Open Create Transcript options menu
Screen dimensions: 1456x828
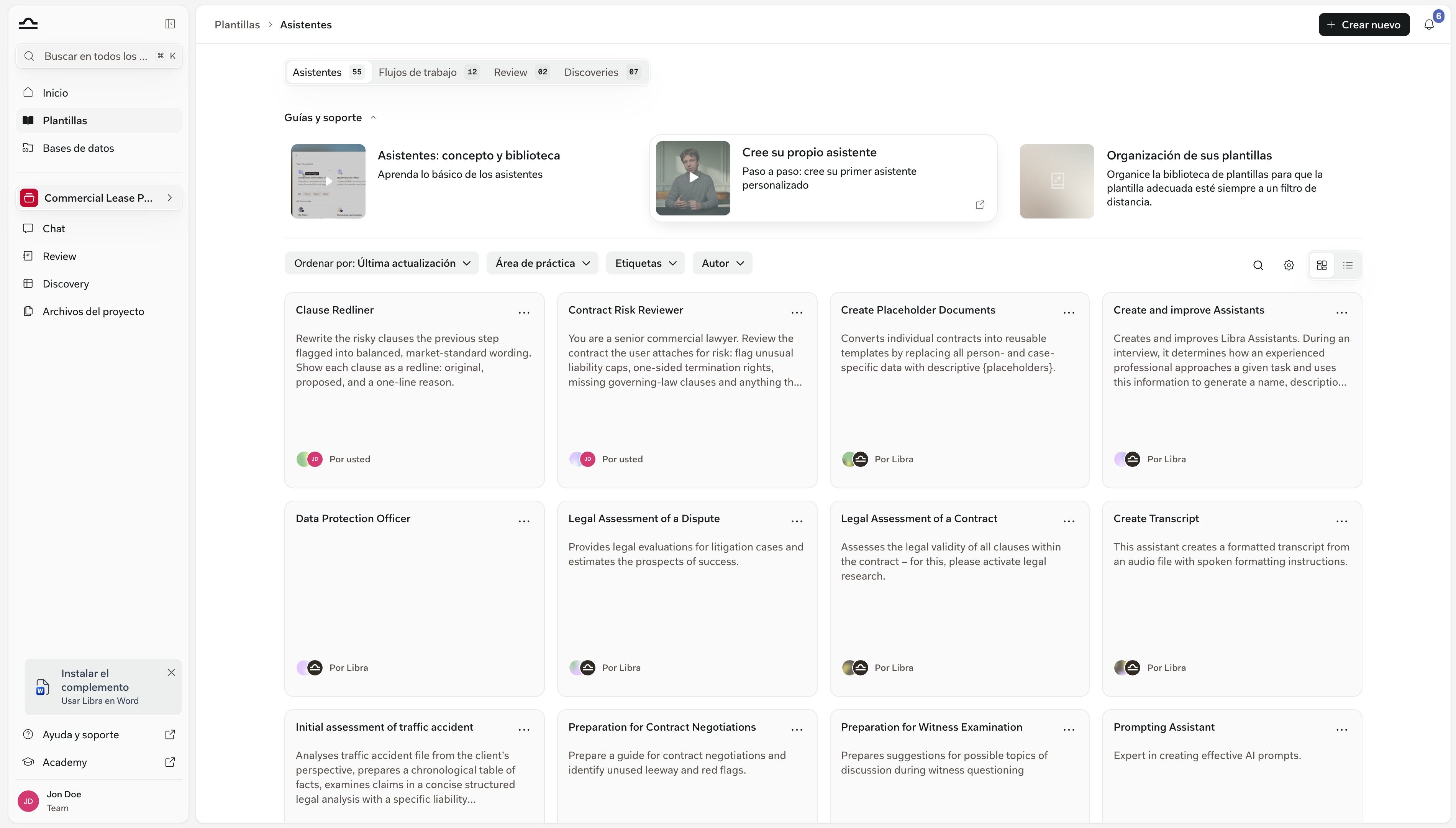[x=1342, y=521]
